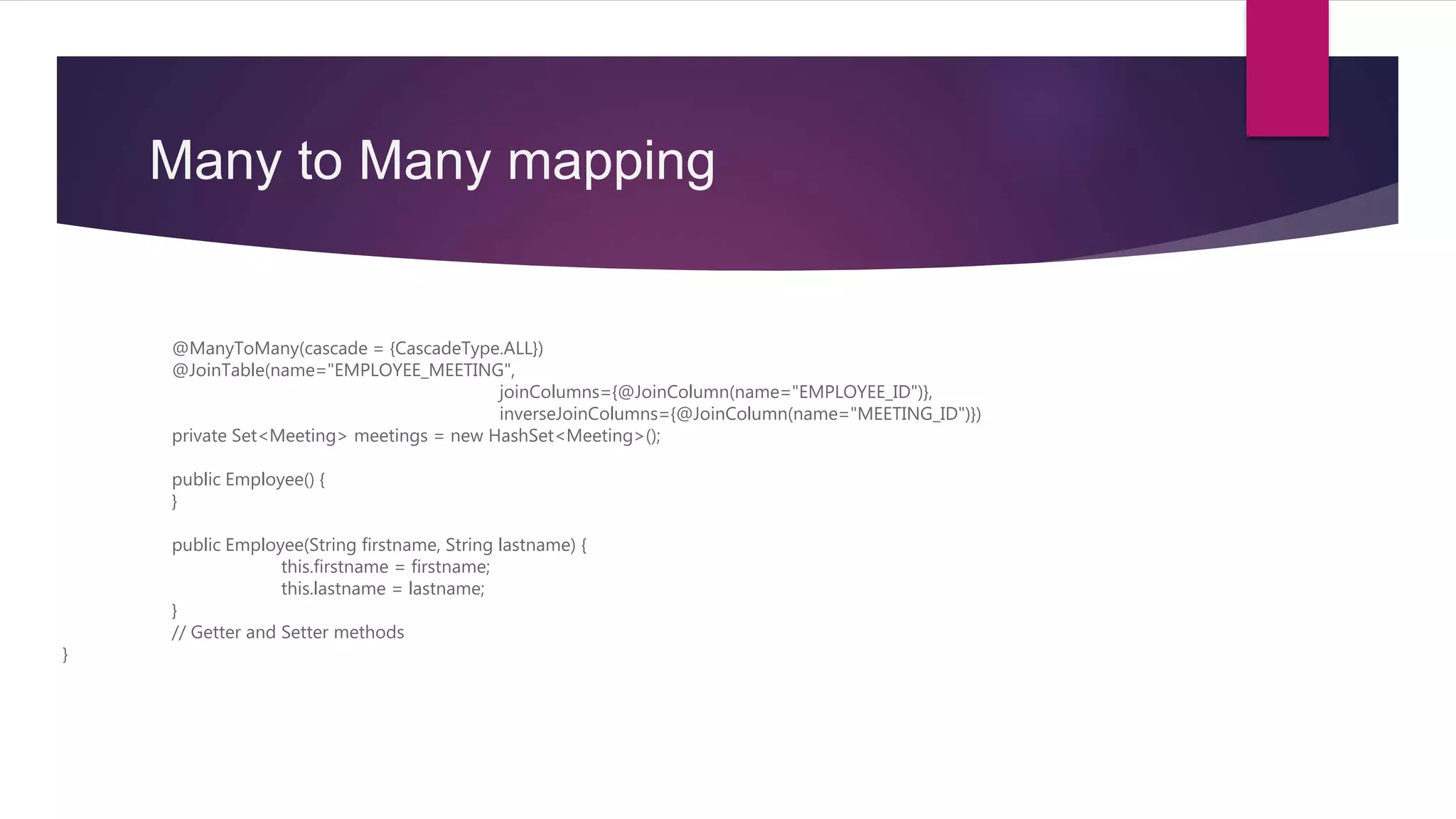Click the closing brace after the empty constructor
1456x819 pixels.
[175, 501]
